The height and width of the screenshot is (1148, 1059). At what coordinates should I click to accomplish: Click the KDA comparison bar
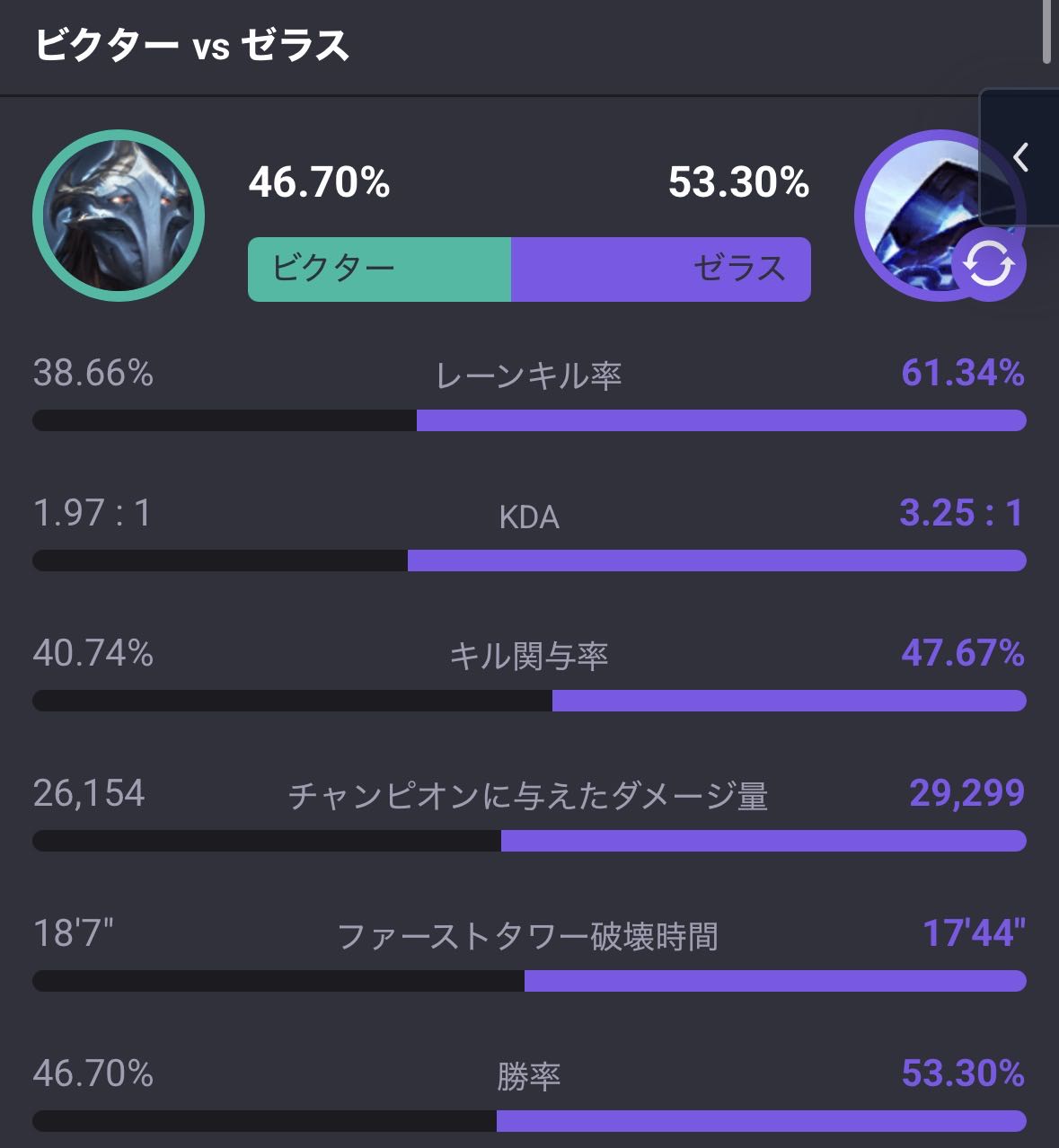[x=529, y=561]
